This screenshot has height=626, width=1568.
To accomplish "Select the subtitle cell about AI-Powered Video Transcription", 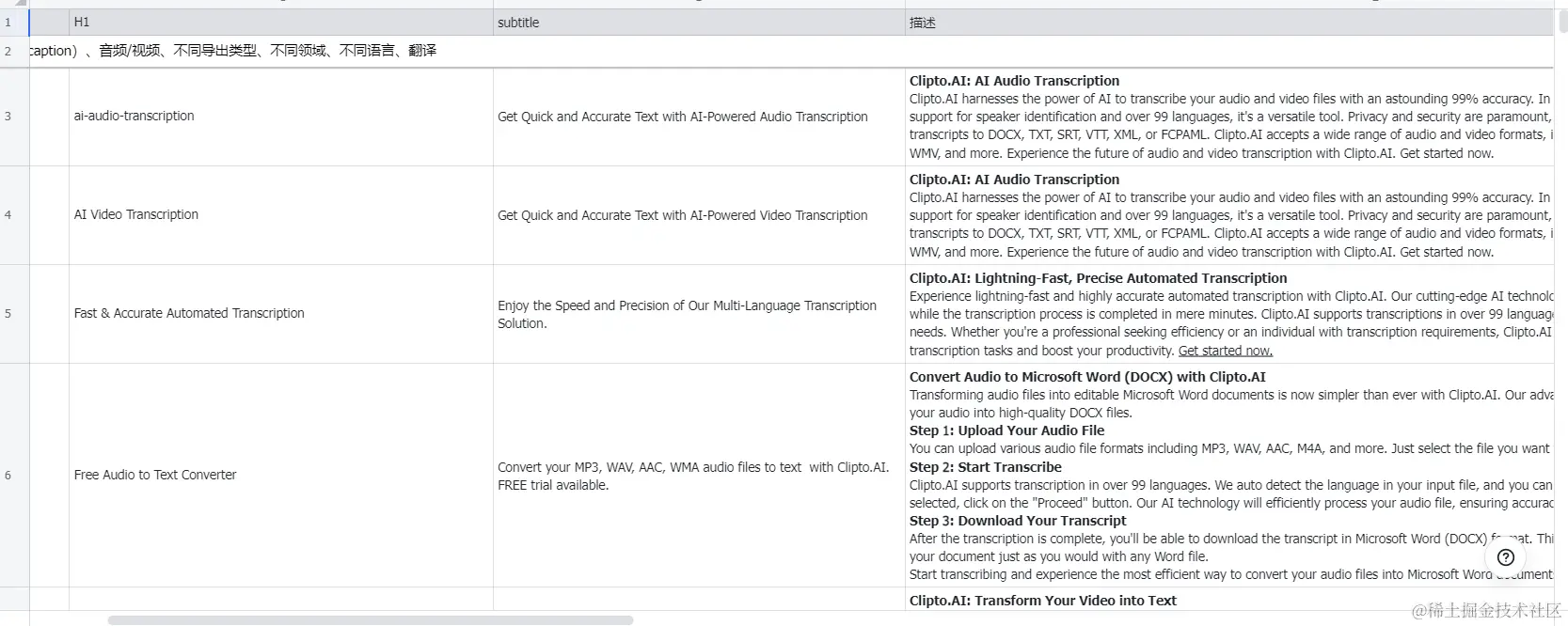I will (x=699, y=215).
